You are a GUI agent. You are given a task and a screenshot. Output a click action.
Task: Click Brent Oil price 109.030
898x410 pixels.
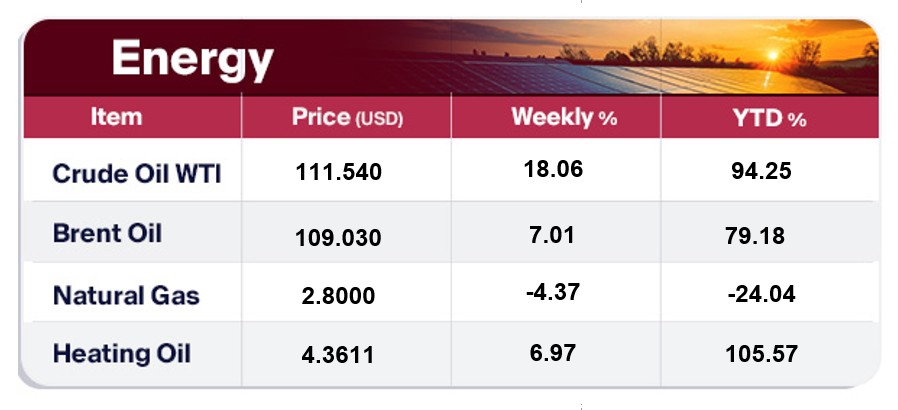click(x=339, y=240)
